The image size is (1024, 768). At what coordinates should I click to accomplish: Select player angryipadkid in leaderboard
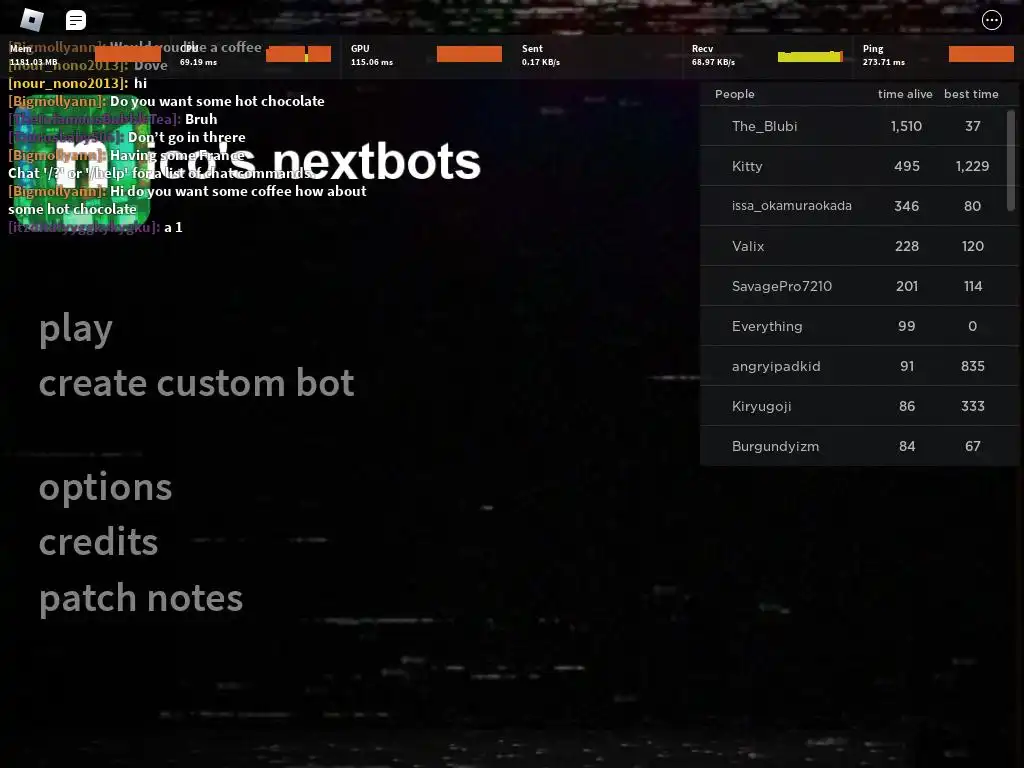tap(859, 366)
